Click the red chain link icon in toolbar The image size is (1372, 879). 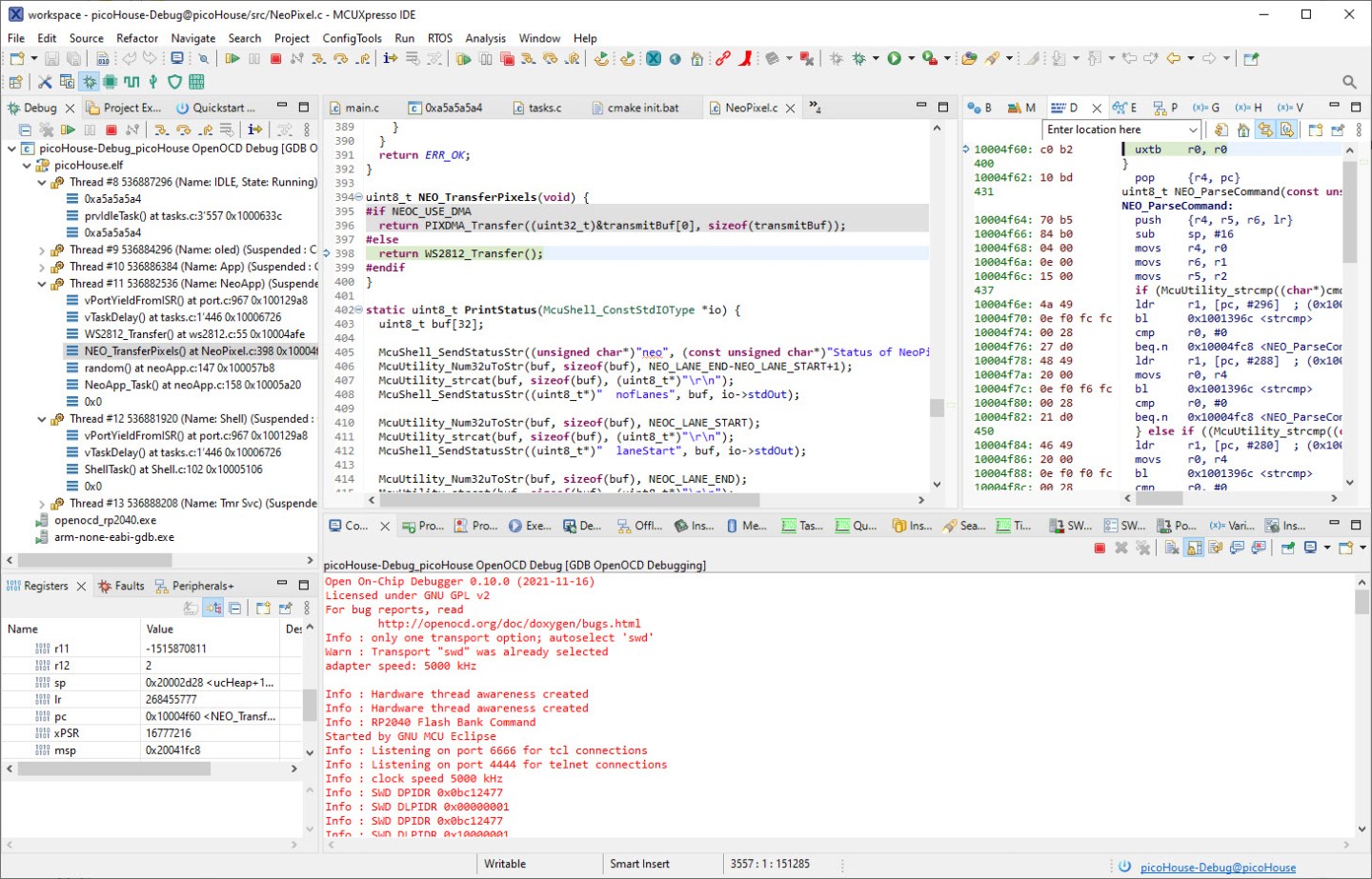pos(723,59)
